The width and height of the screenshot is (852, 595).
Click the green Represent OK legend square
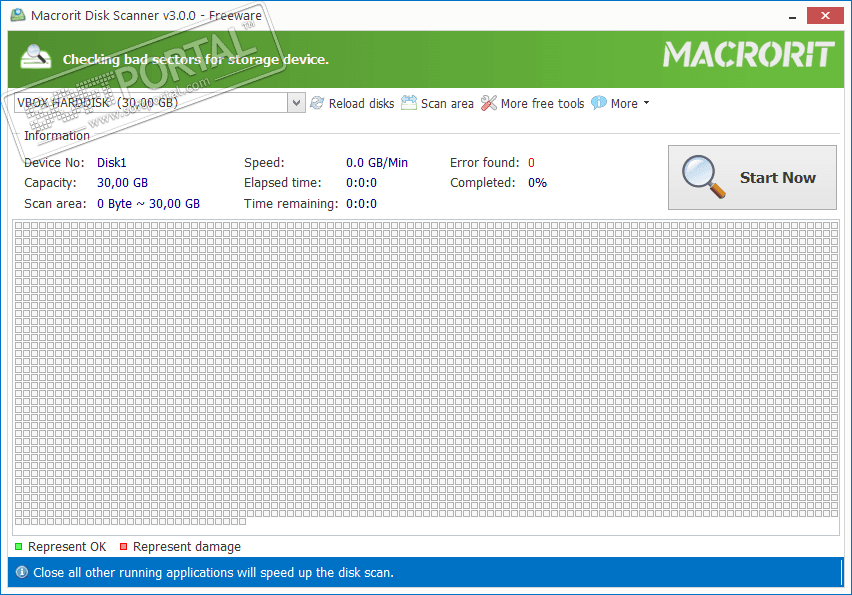click(18, 546)
